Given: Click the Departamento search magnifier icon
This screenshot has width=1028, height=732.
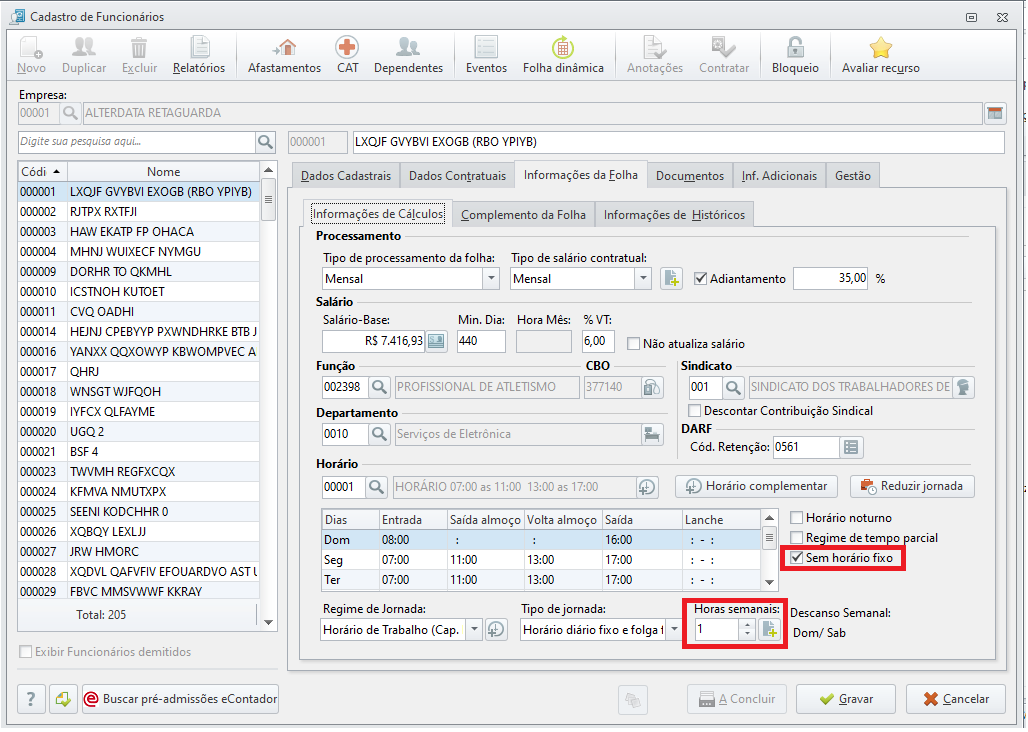Looking at the screenshot, I should 378,434.
